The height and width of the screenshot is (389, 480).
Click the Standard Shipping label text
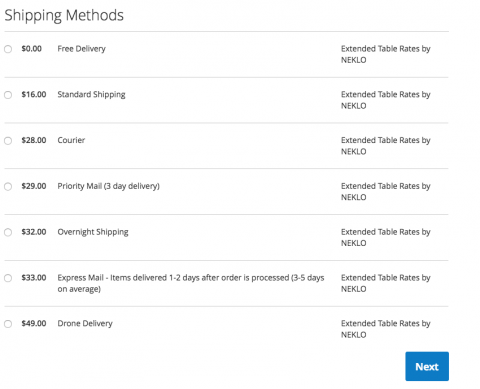click(91, 95)
